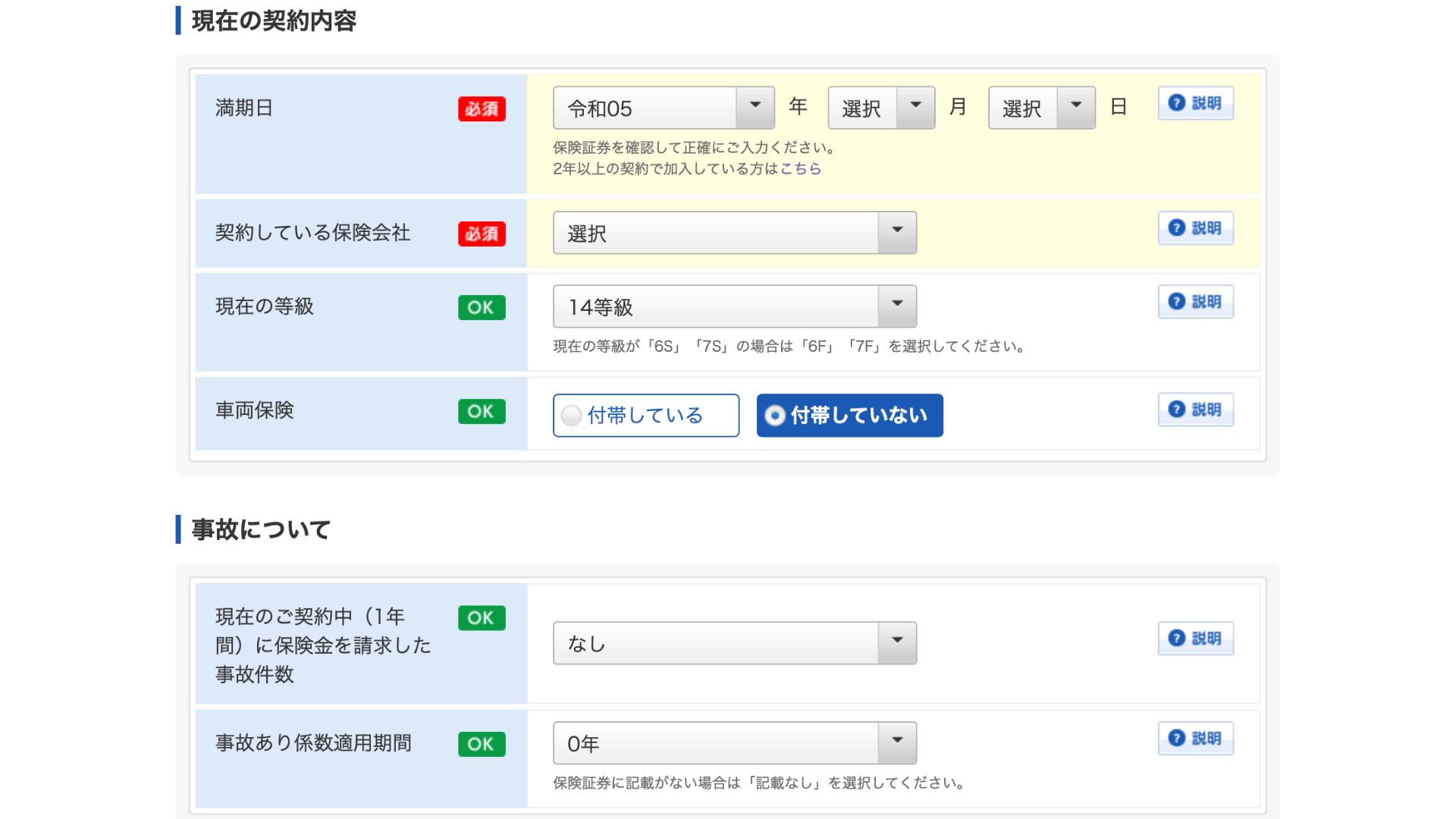Click the 6S 7S grade hint text
Screen dimensions: 1456x819
pos(791,347)
